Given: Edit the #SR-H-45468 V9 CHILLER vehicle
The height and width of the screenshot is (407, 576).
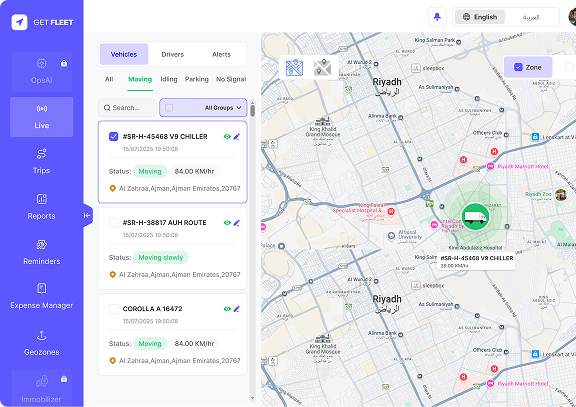Looking at the screenshot, I should (x=237, y=137).
